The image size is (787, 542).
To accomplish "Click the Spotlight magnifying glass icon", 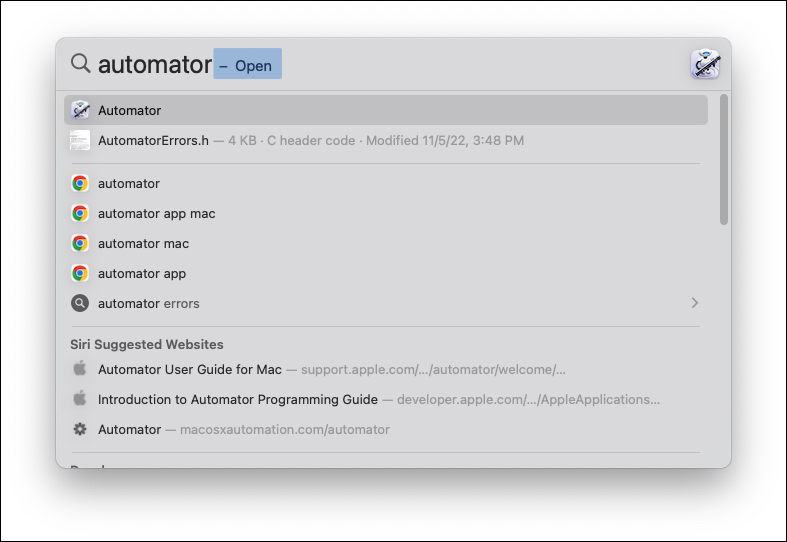I will tap(80, 64).
